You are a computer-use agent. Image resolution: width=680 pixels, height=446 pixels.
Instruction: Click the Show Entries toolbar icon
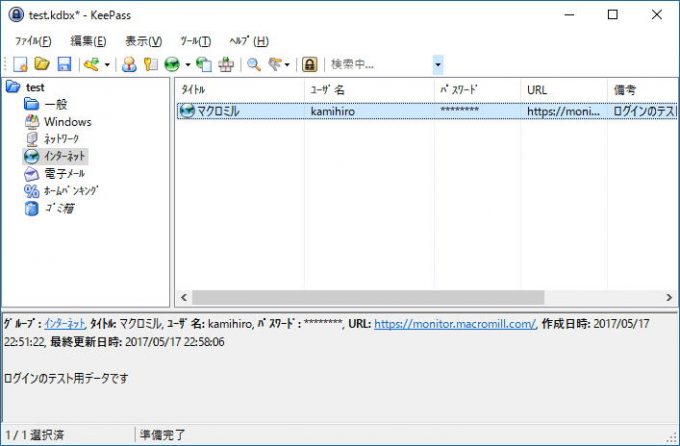pos(275,65)
